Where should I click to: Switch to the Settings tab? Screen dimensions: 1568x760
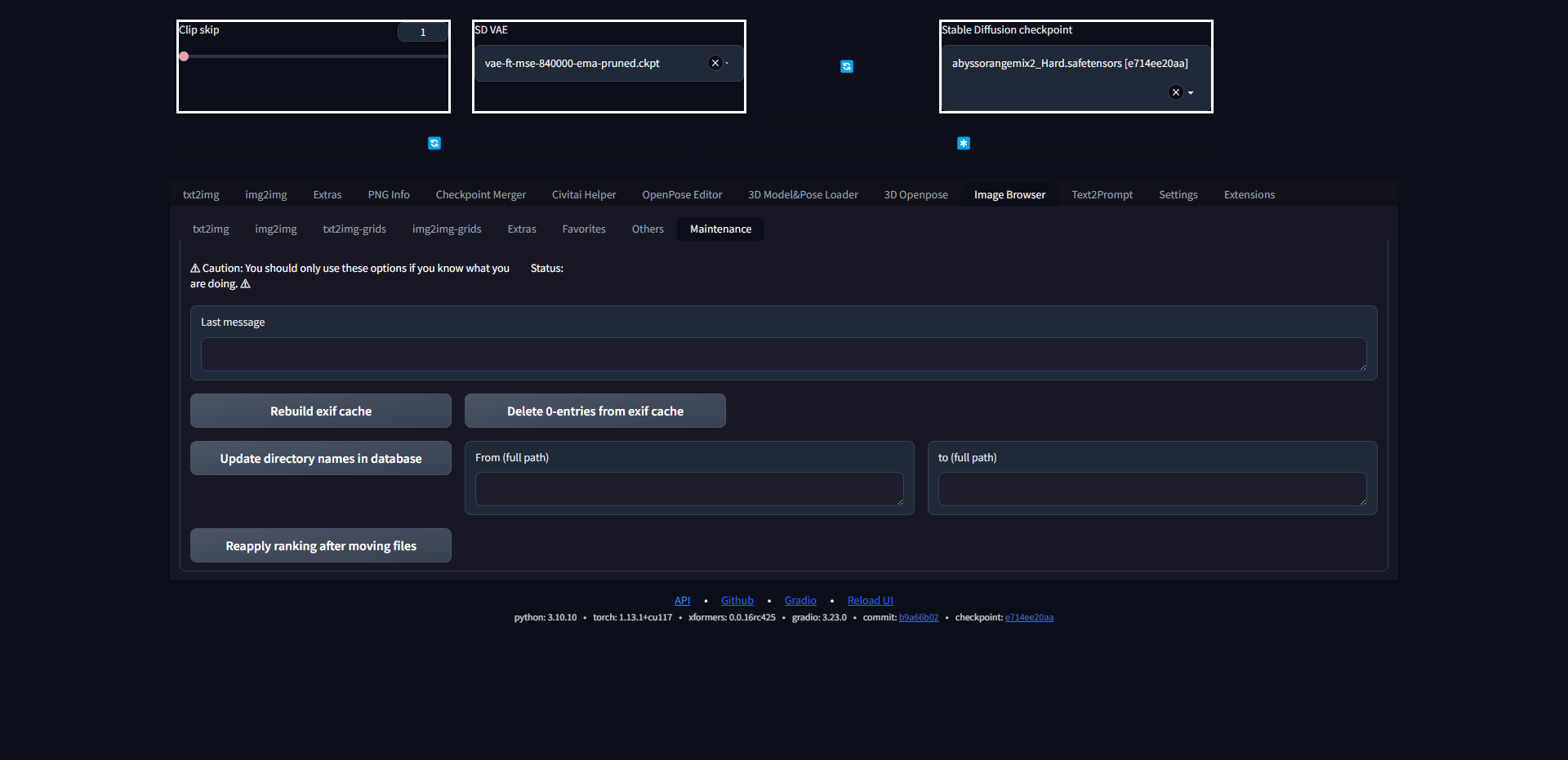tap(1178, 194)
